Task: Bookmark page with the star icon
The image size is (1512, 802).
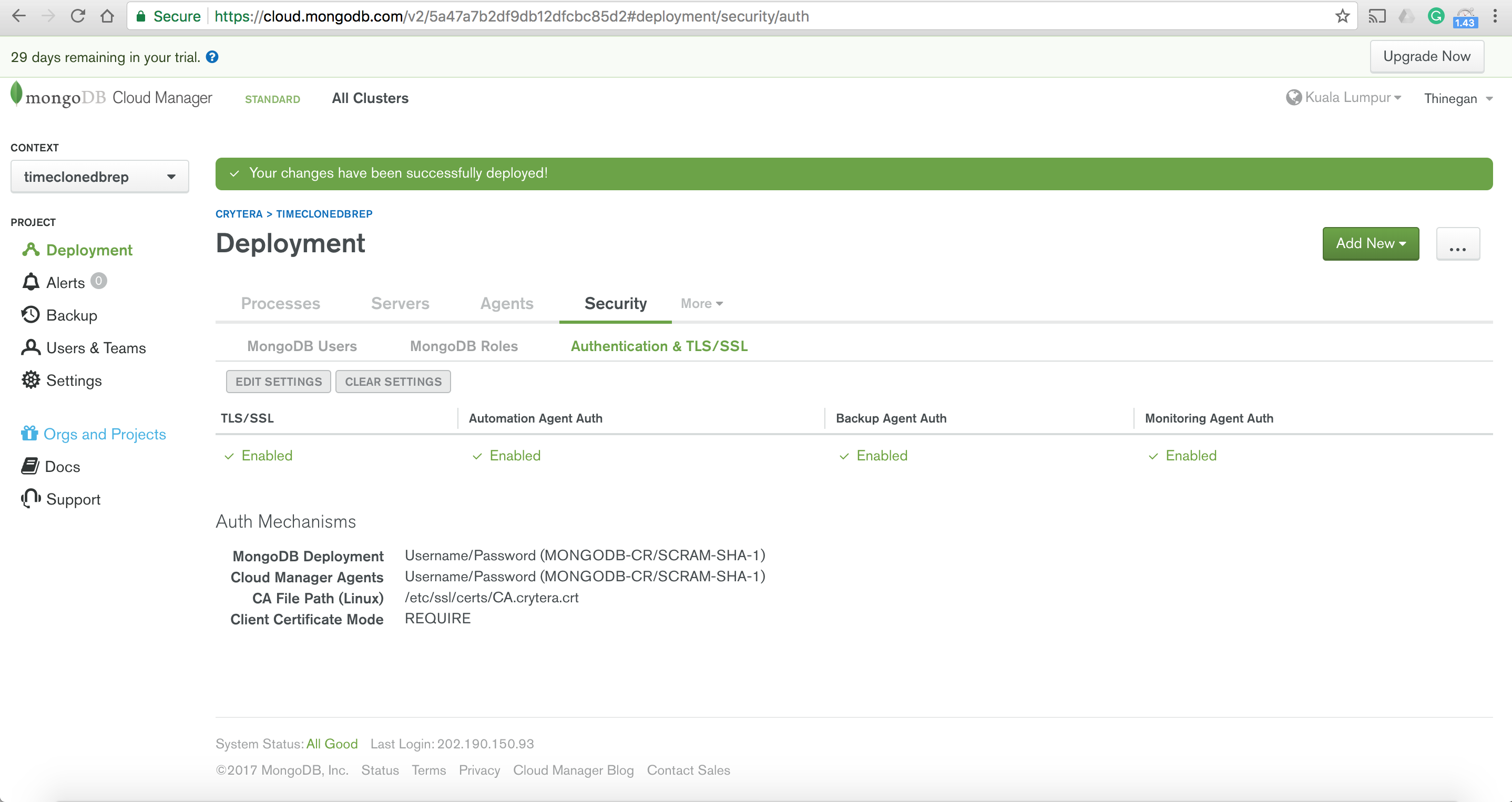Action: tap(1342, 16)
